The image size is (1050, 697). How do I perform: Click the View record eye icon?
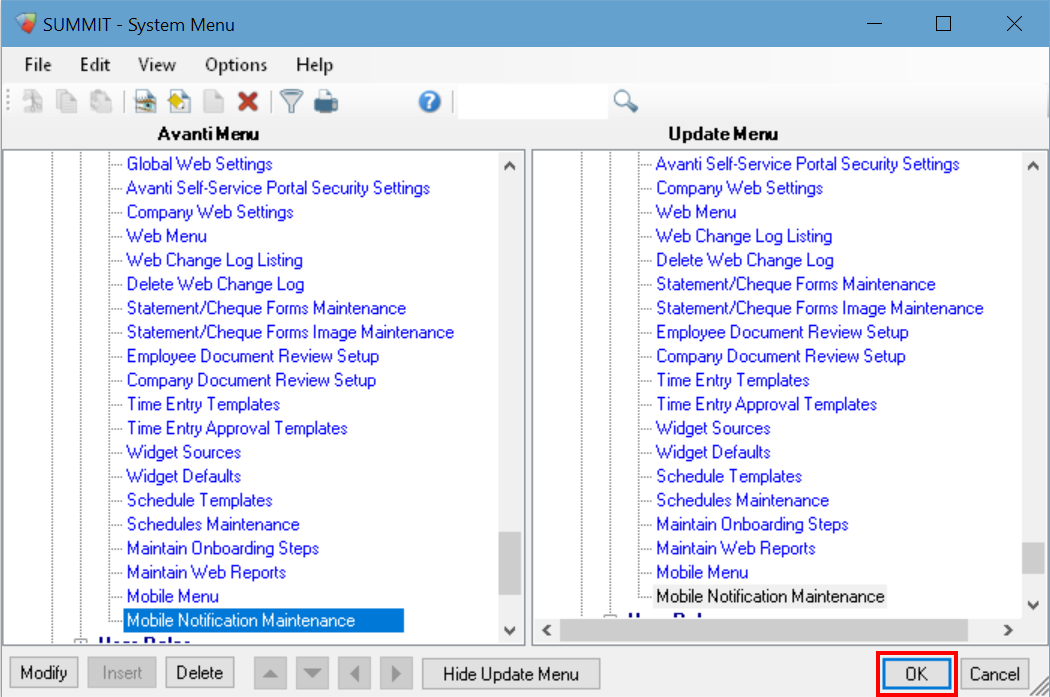coord(145,102)
